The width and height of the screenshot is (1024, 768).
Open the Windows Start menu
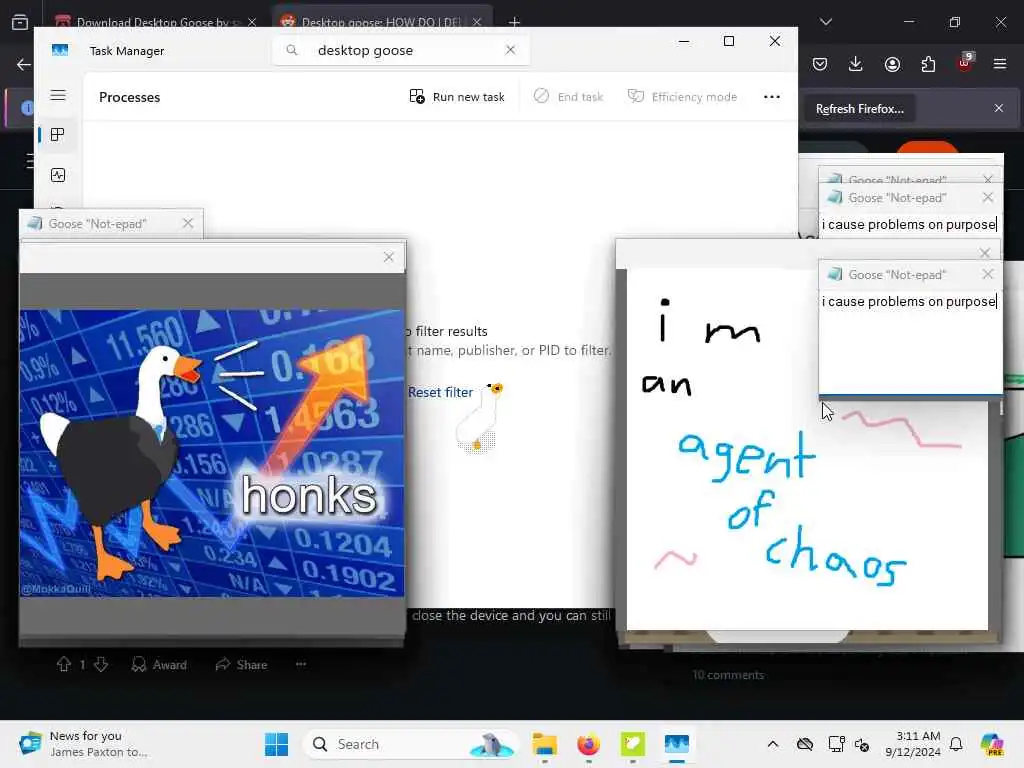tap(276, 744)
